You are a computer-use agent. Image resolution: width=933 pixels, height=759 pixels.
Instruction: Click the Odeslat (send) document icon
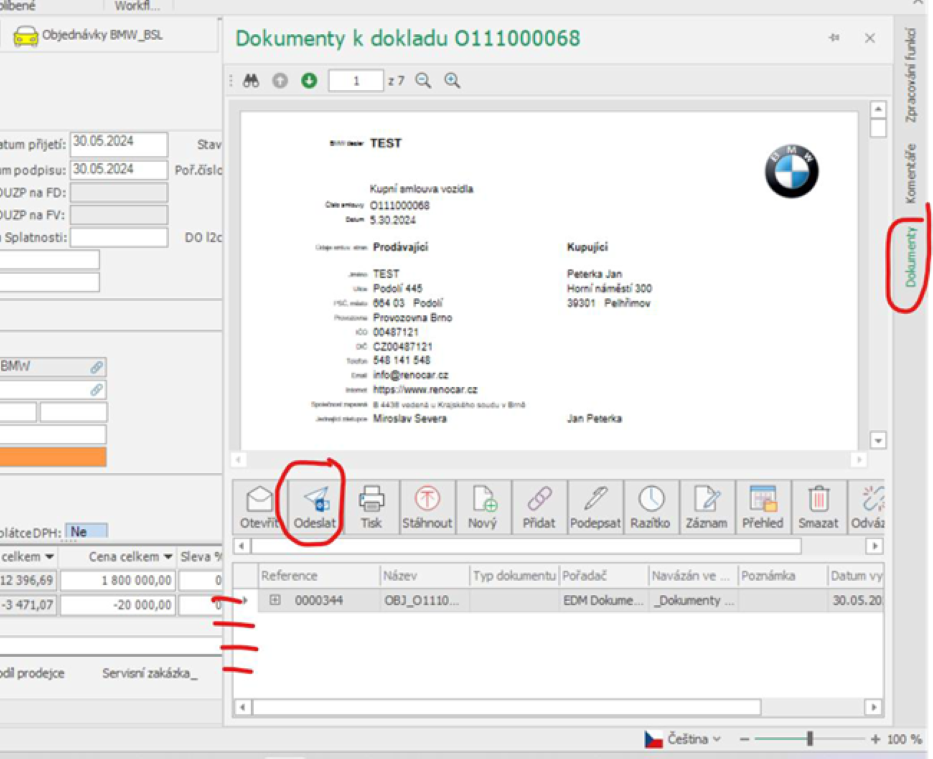316,506
